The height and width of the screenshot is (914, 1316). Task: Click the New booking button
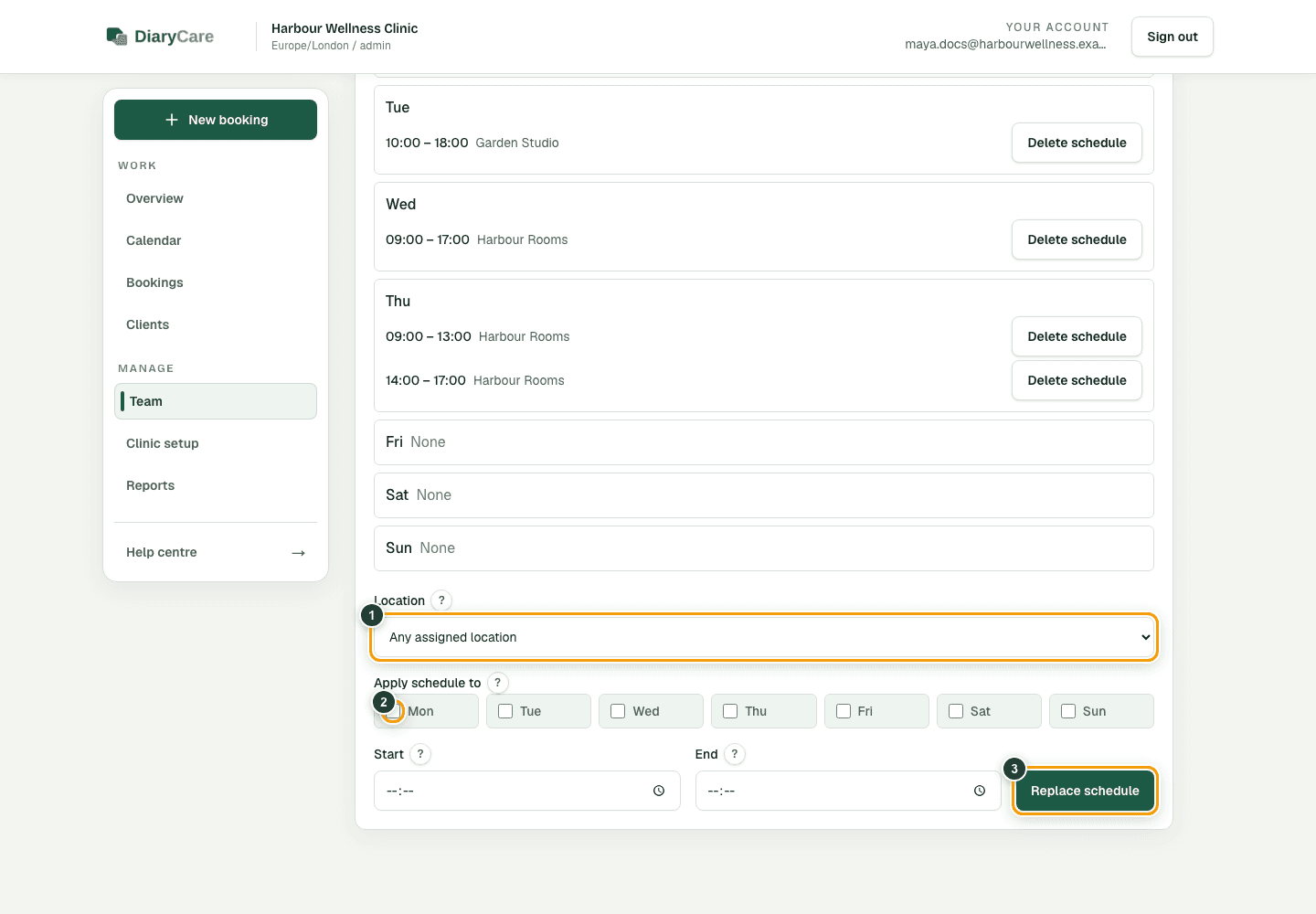(216, 120)
